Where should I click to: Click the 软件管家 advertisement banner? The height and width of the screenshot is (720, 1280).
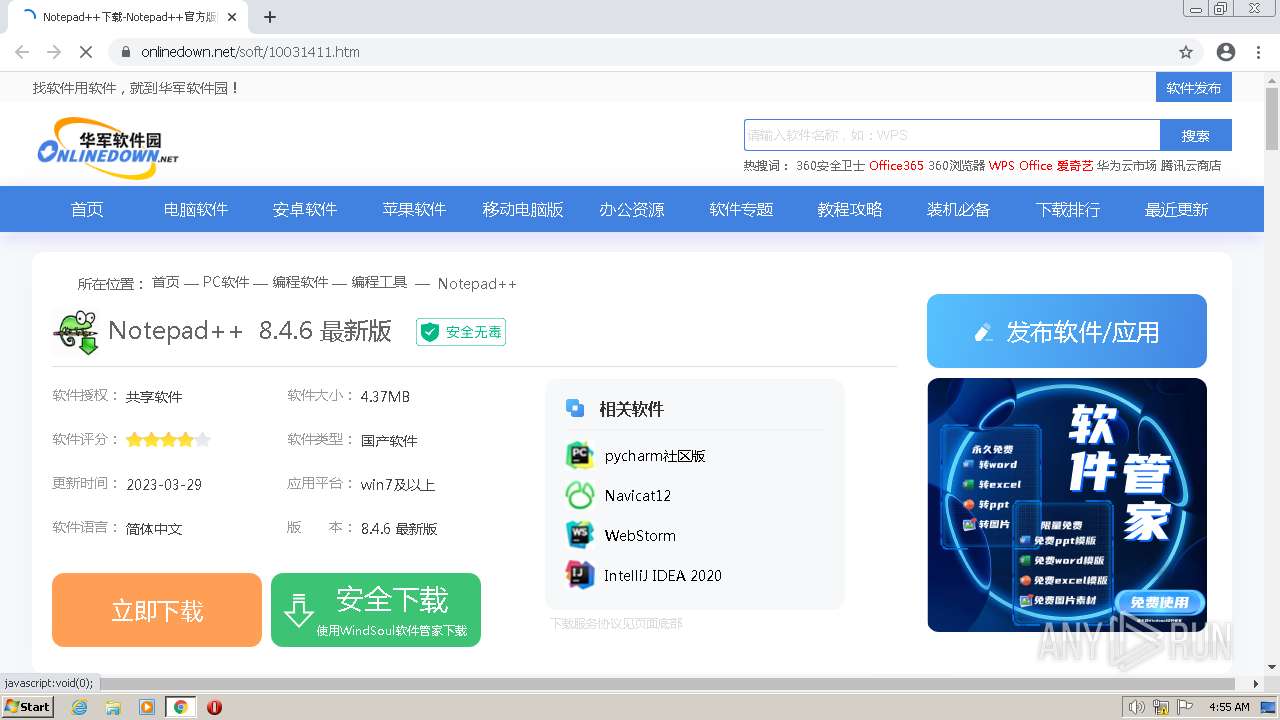click(1067, 505)
